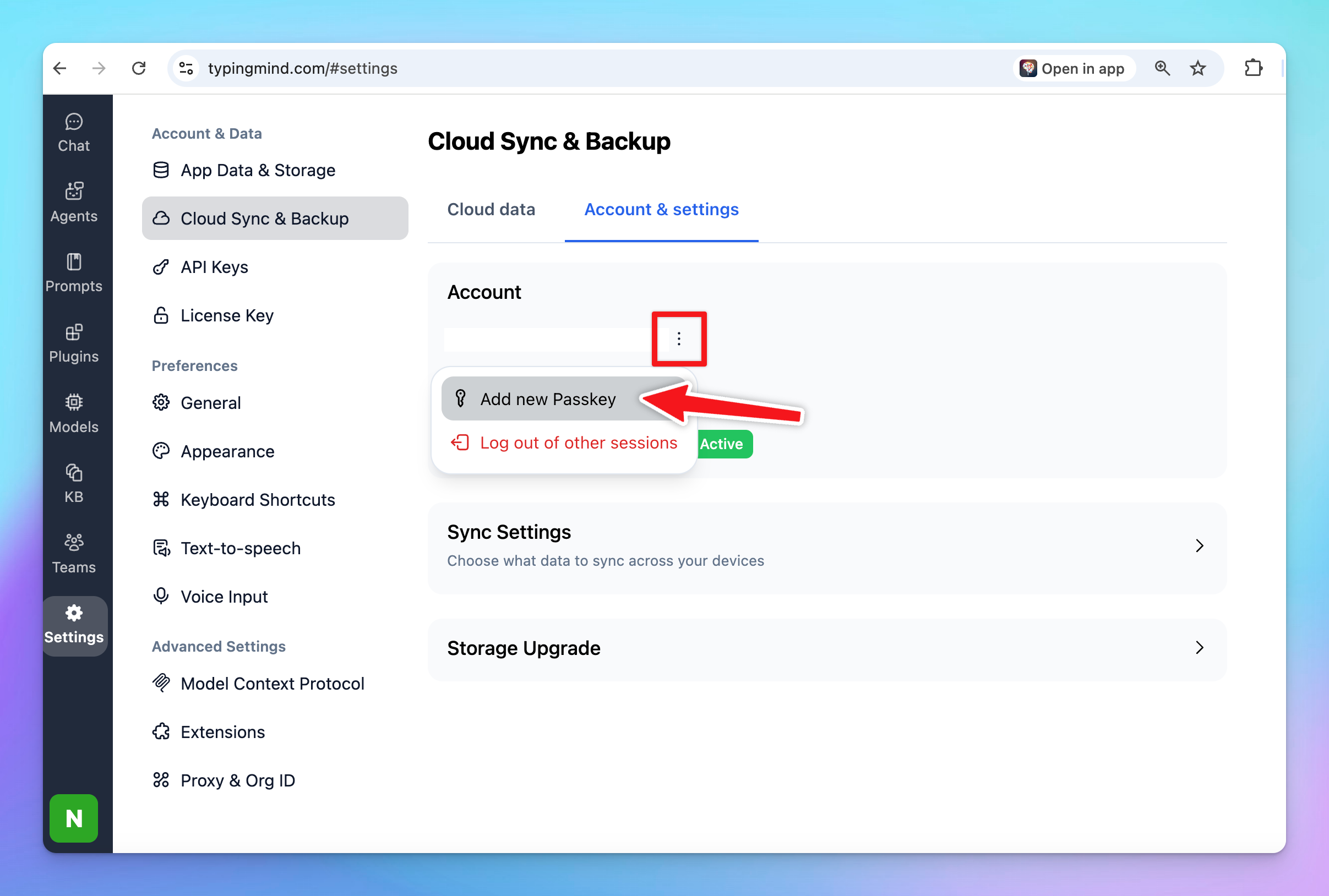This screenshot has height=896, width=1329.
Task: Go to the Prompts library icon
Action: pyautogui.click(x=74, y=273)
